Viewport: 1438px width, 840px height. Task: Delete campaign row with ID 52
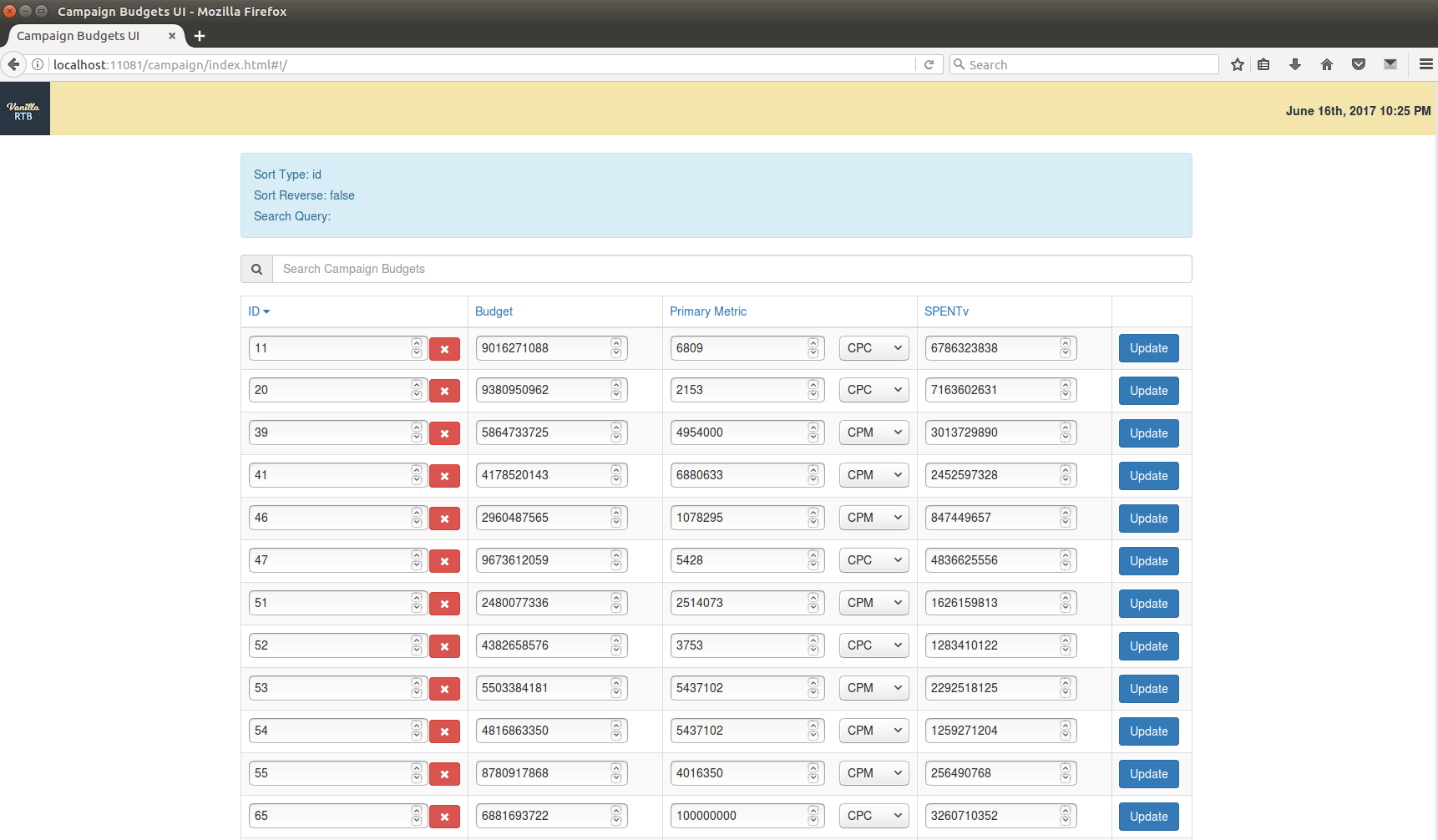tap(444, 646)
